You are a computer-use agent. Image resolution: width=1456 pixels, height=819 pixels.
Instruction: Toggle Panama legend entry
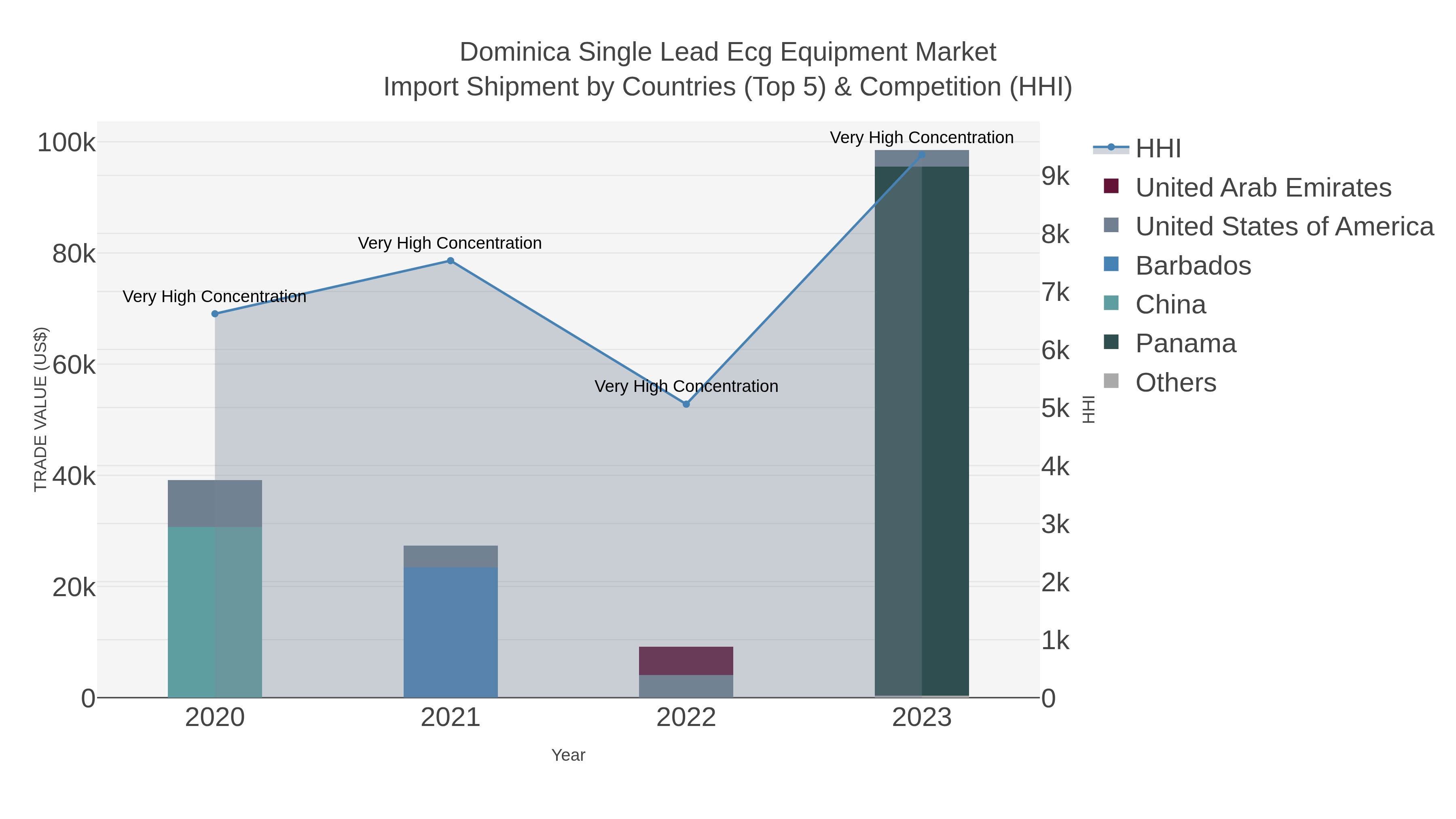click(1169, 343)
